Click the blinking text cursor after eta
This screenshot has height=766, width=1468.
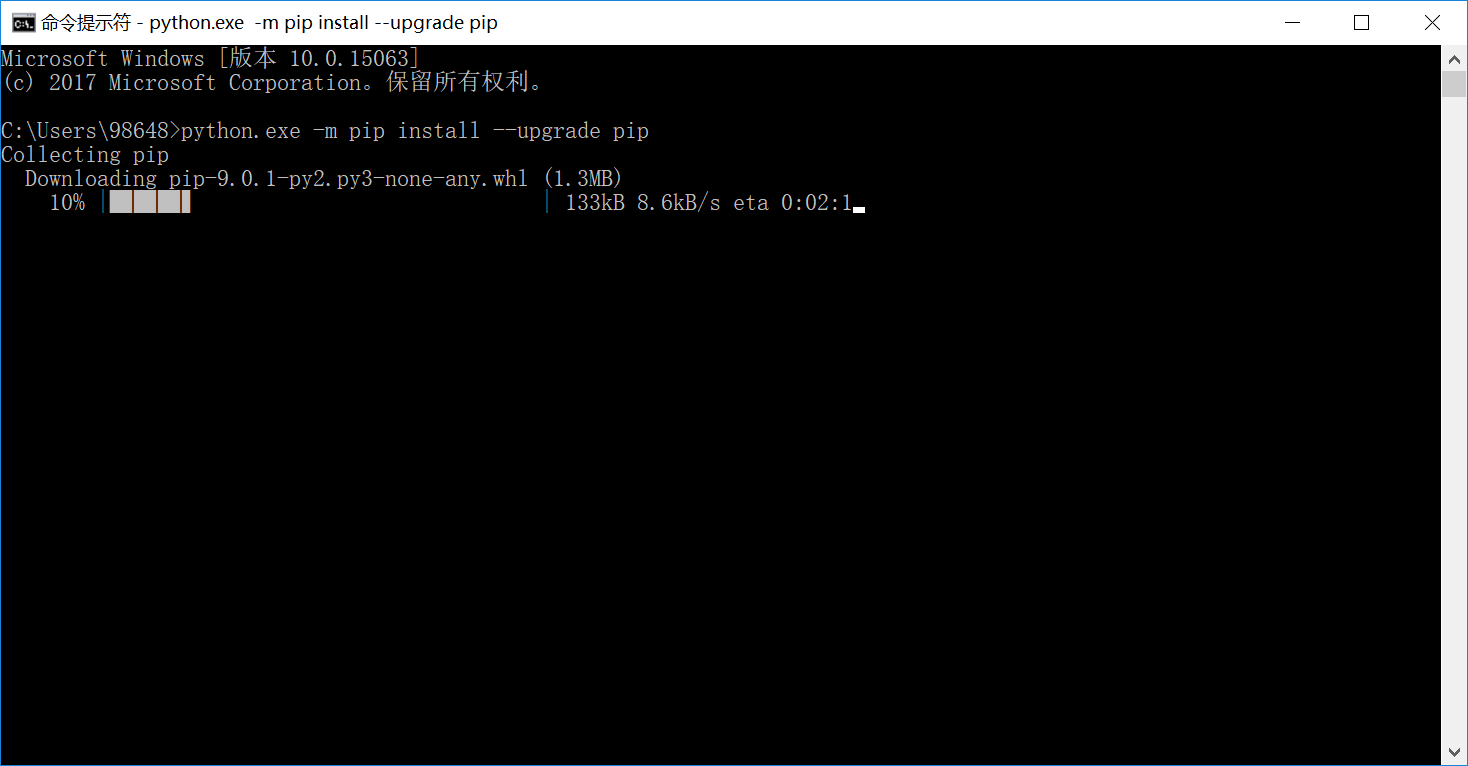859,210
